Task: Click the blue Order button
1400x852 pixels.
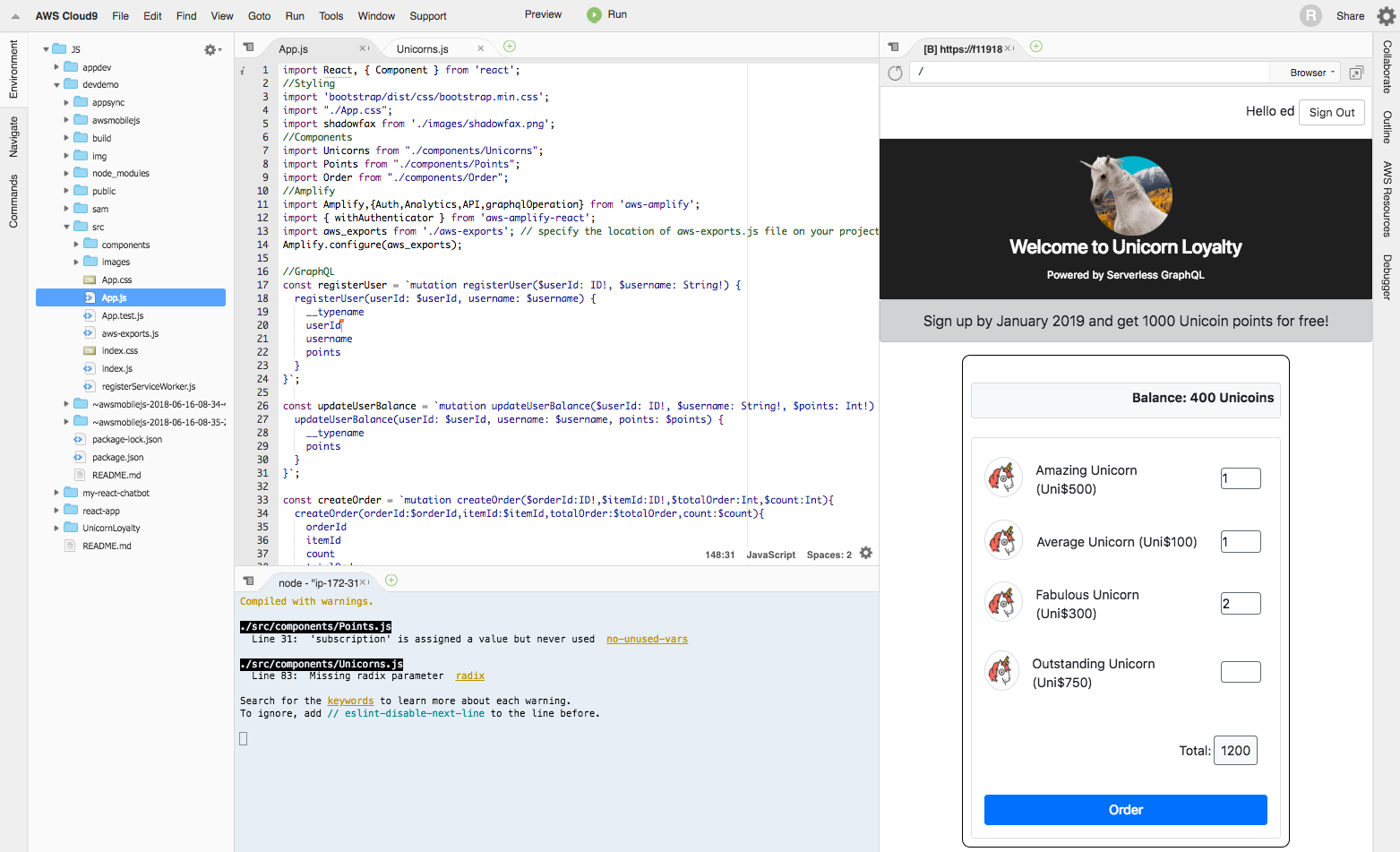Action: 1125,810
